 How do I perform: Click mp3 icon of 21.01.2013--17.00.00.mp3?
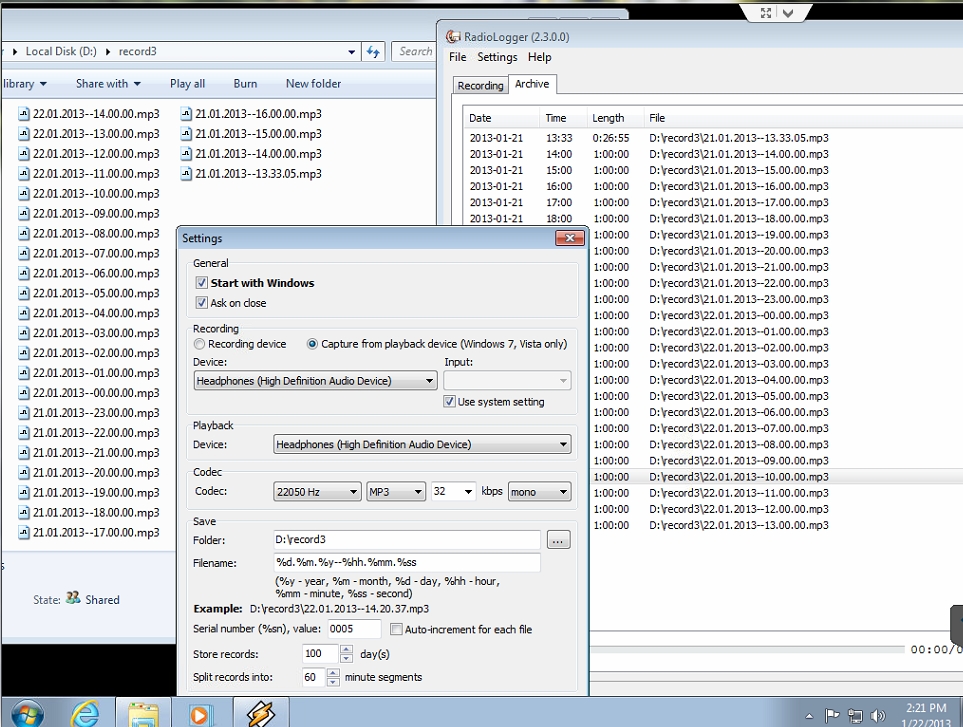pyautogui.click(x=24, y=532)
